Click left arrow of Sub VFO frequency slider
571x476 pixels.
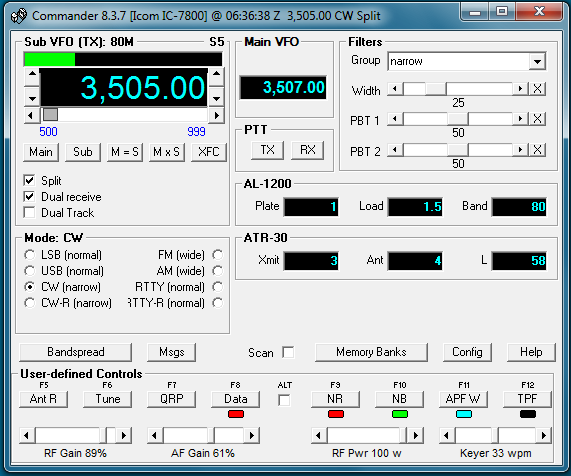31,115
